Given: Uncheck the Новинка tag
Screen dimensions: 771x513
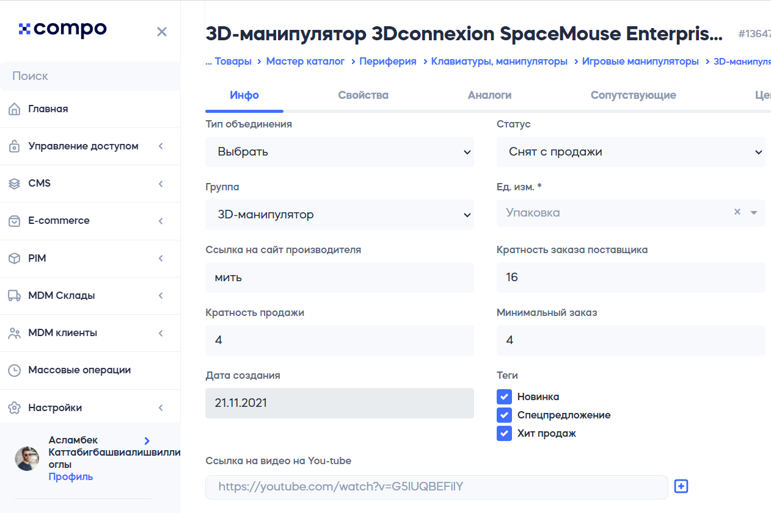Looking at the screenshot, I should coord(504,396).
